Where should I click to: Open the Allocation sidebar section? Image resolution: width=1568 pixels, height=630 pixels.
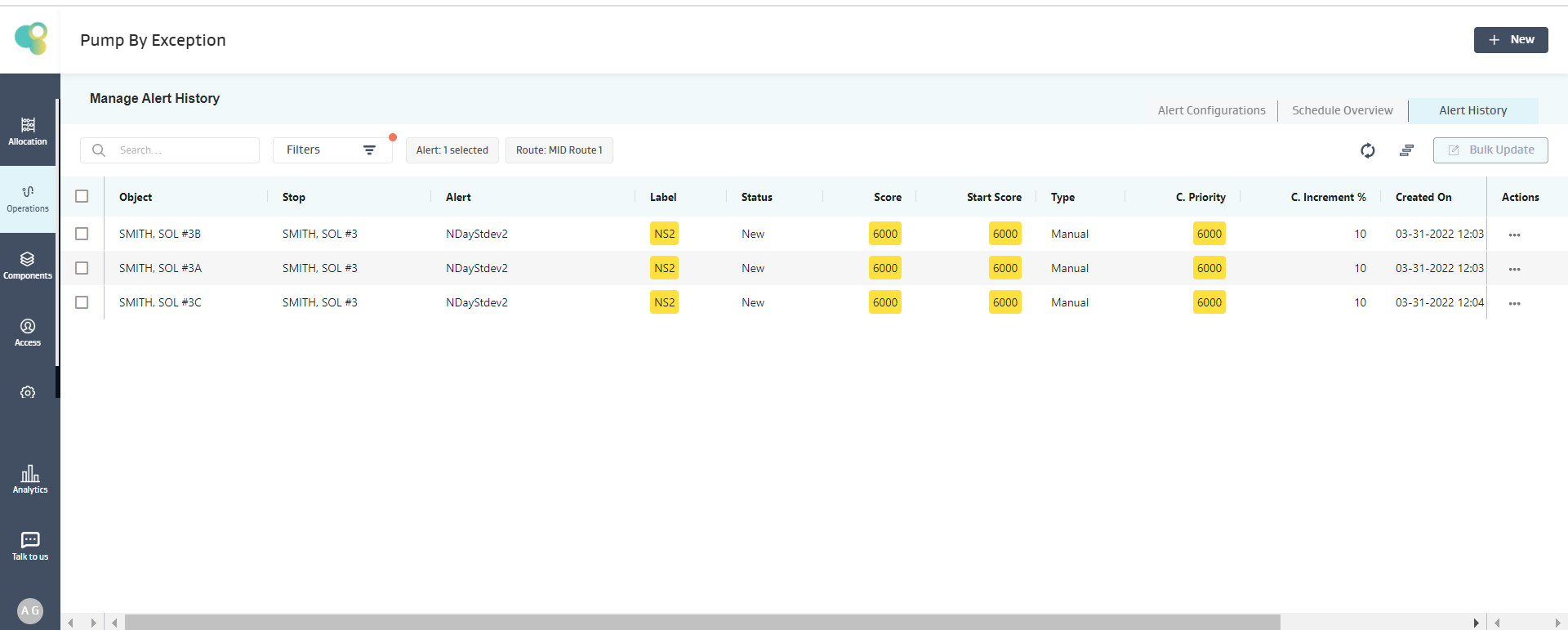click(28, 131)
